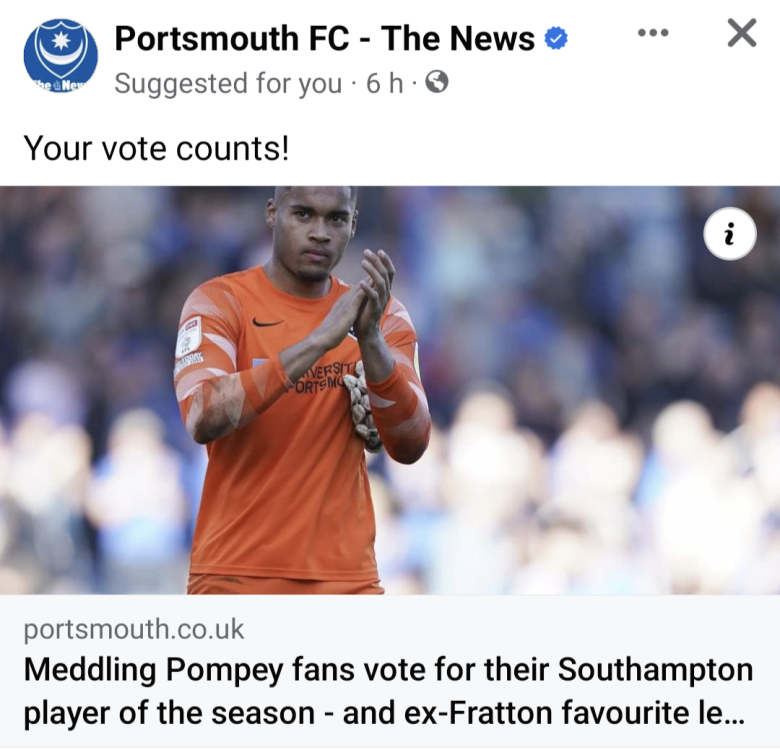This screenshot has height=750, width=780.
Task: Select the Your vote counts! caption
Action: [157, 148]
